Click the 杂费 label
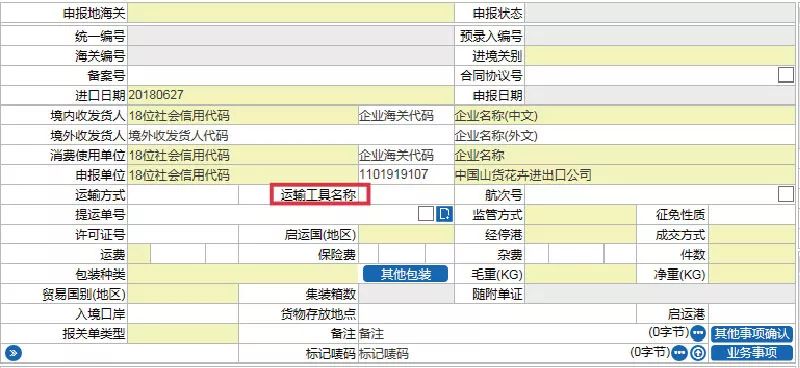The width and height of the screenshot is (800, 368). point(510,255)
